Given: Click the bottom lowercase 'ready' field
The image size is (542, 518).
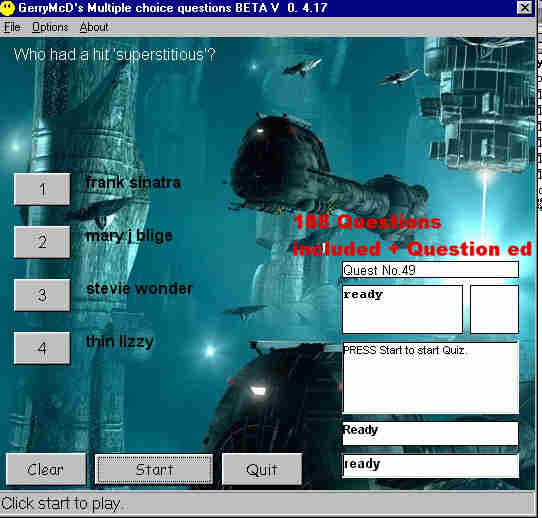Looking at the screenshot, I should coord(430,466).
